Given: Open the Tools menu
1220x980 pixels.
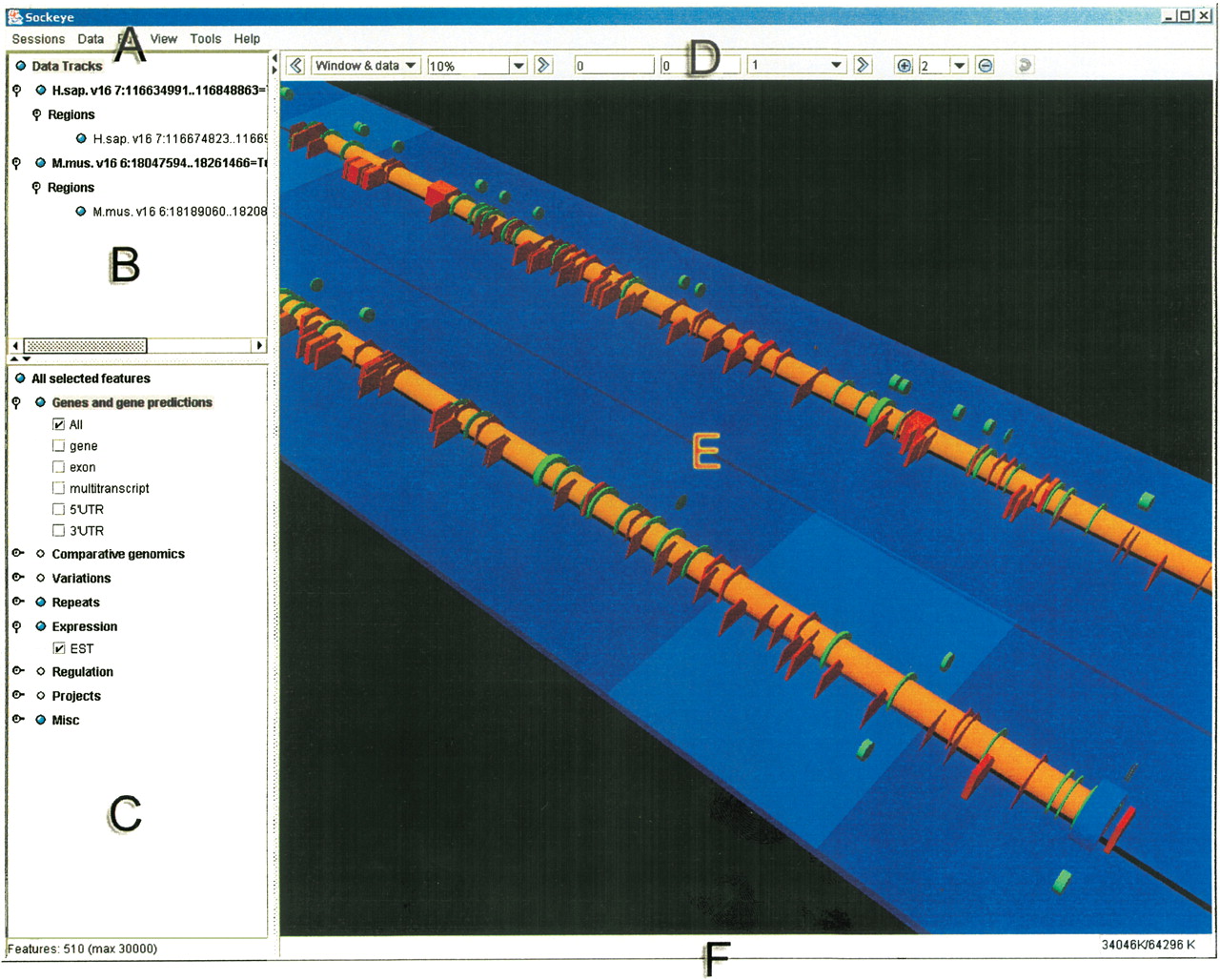Looking at the screenshot, I should click(x=205, y=39).
